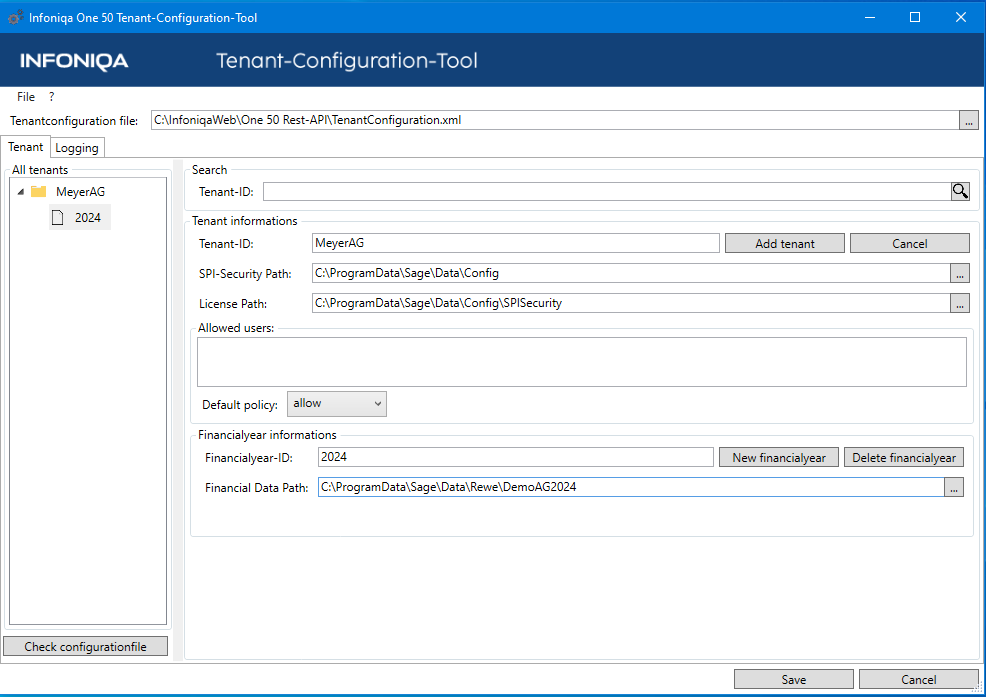
Task: Click Delete financialyear button
Action: [x=904, y=457]
